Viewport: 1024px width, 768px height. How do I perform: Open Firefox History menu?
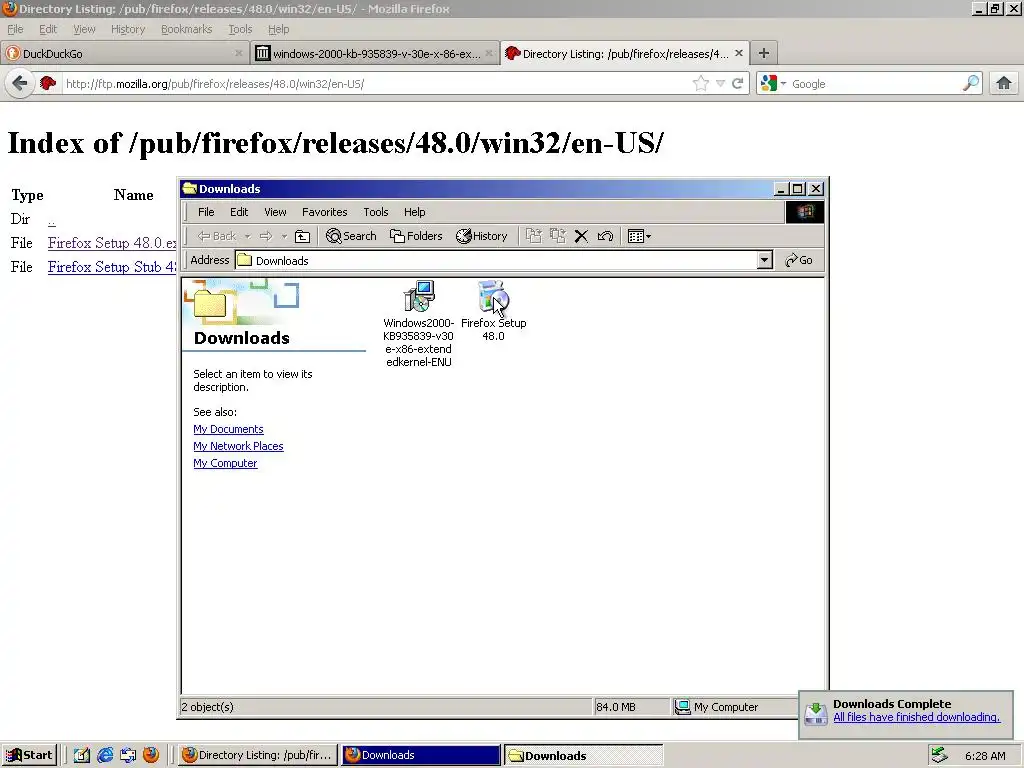tap(127, 29)
